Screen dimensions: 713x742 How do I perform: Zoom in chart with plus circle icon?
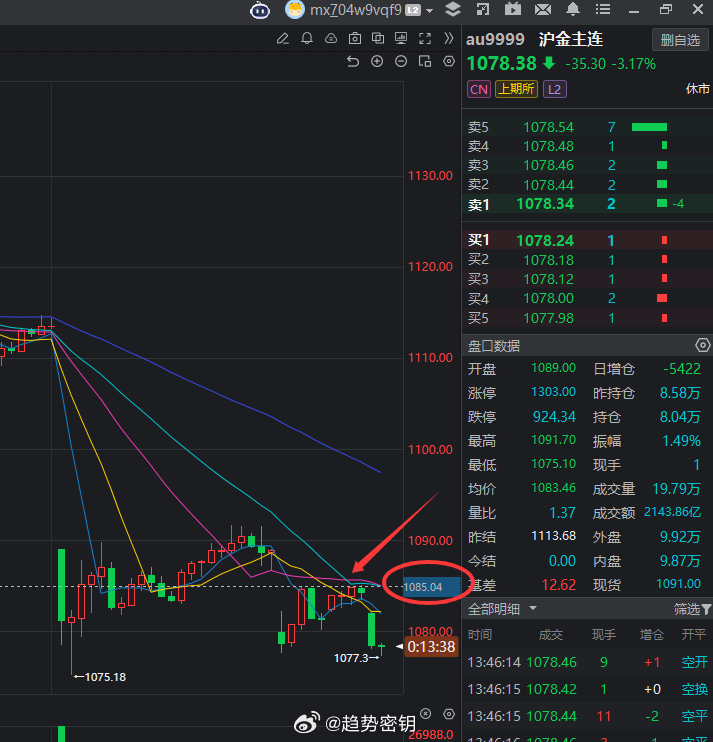point(377,61)
